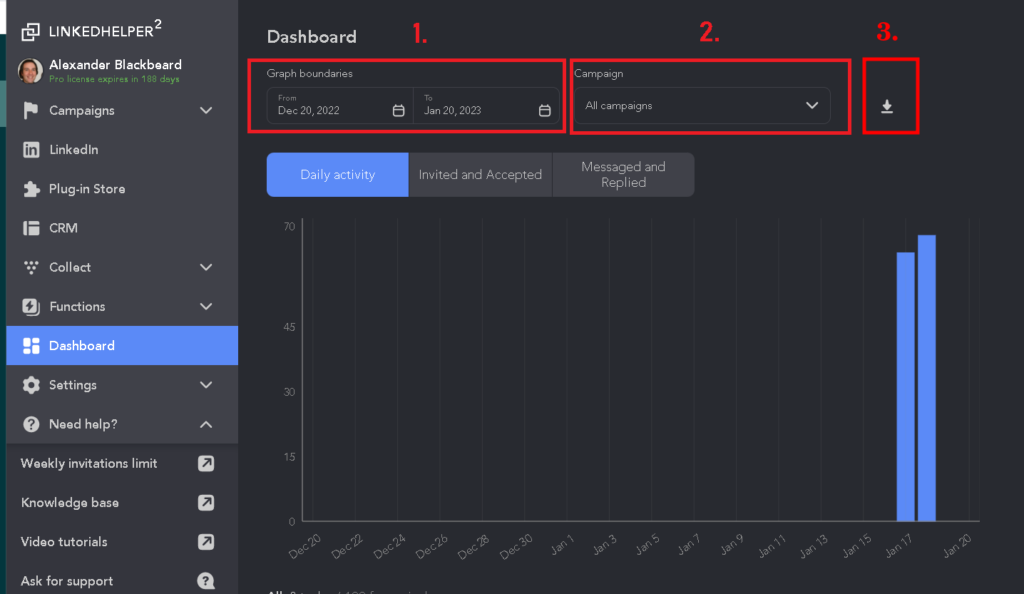Select the tallest blue bar in chart
The image size is (1024, 594).
pos(926,378)
